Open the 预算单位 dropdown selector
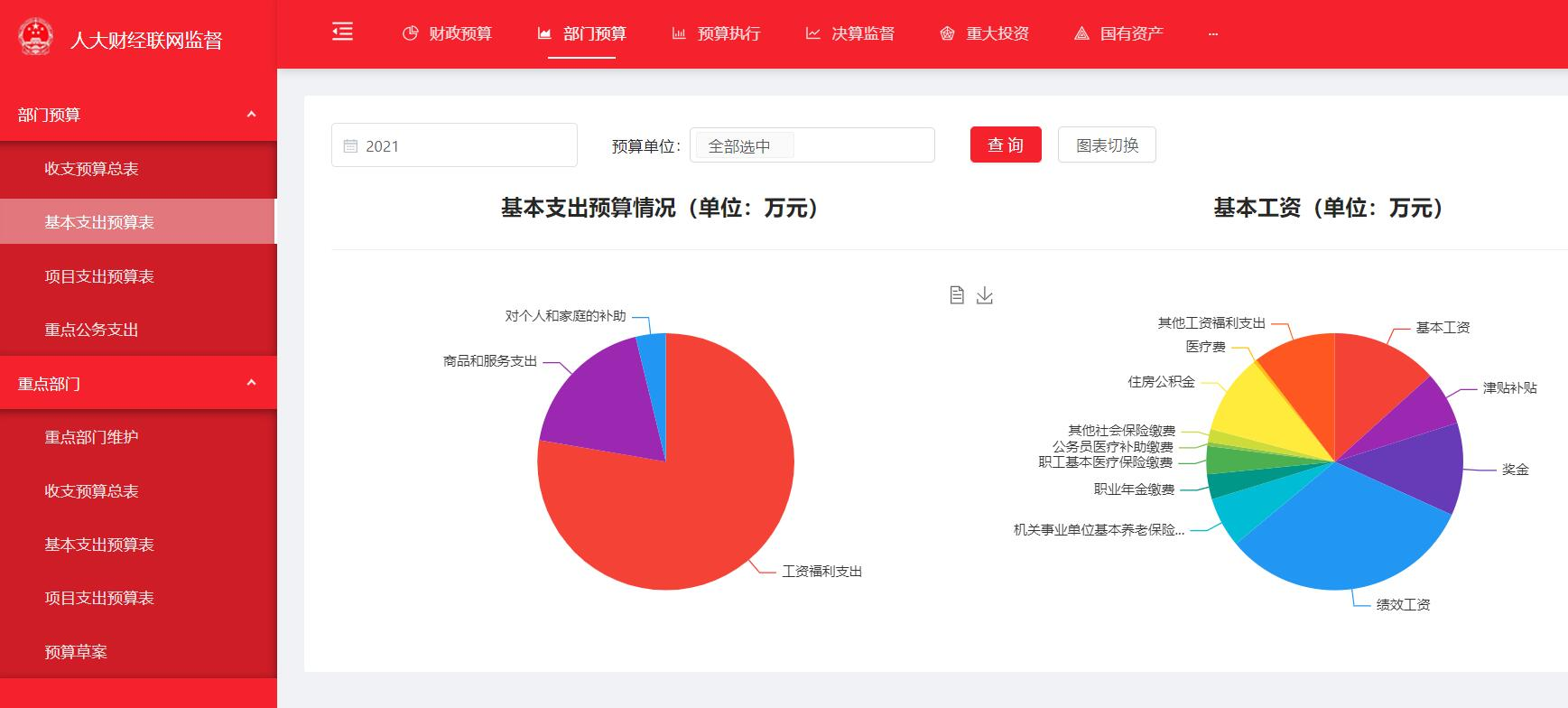 [812, 145]
